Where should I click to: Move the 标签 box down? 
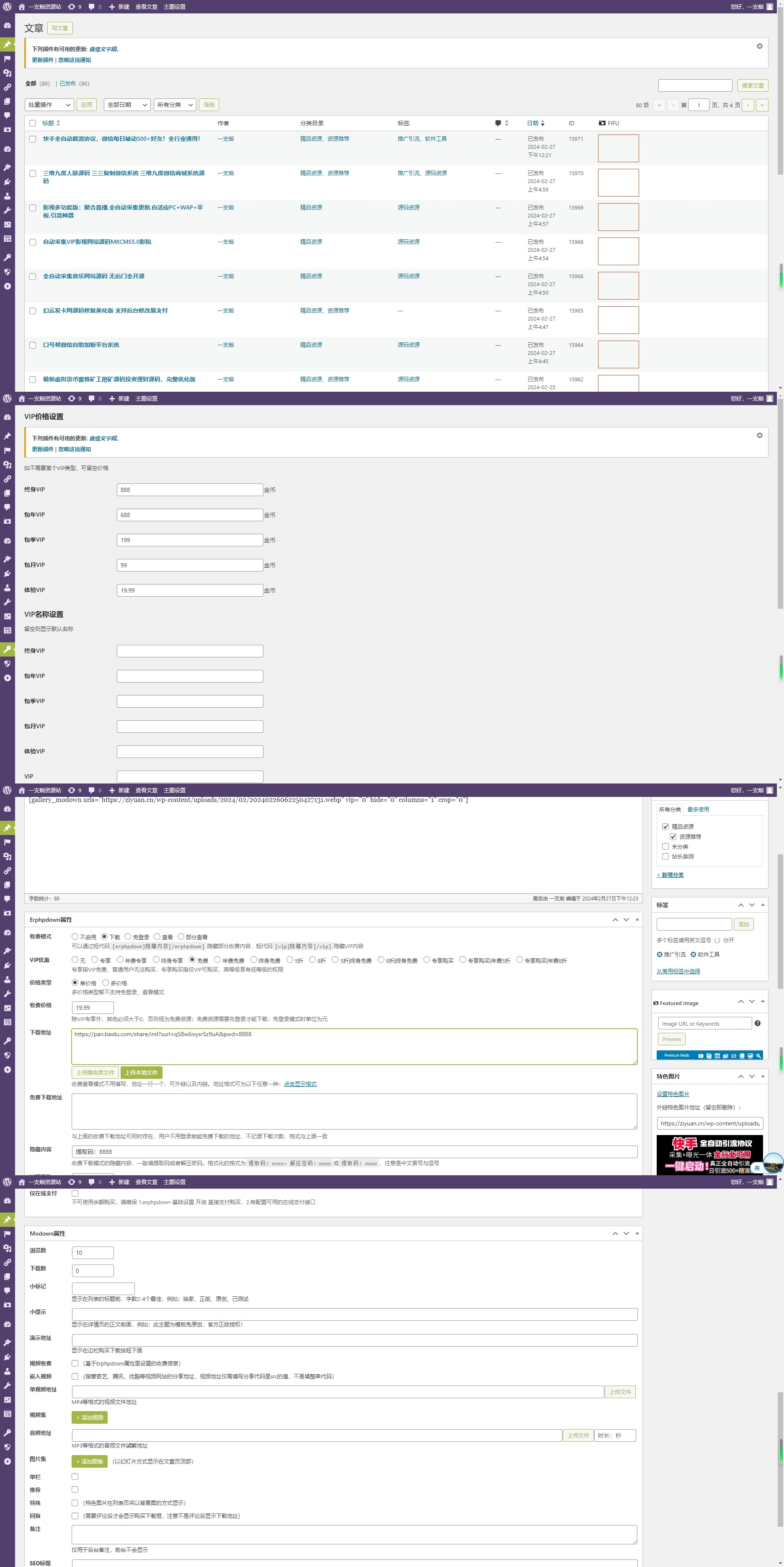tap(752, 905)
